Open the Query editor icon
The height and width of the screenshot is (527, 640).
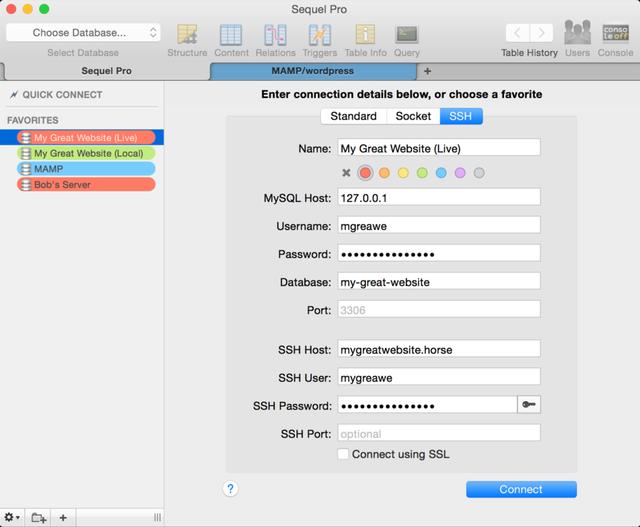pyautogui.click(x=407, y=35)
